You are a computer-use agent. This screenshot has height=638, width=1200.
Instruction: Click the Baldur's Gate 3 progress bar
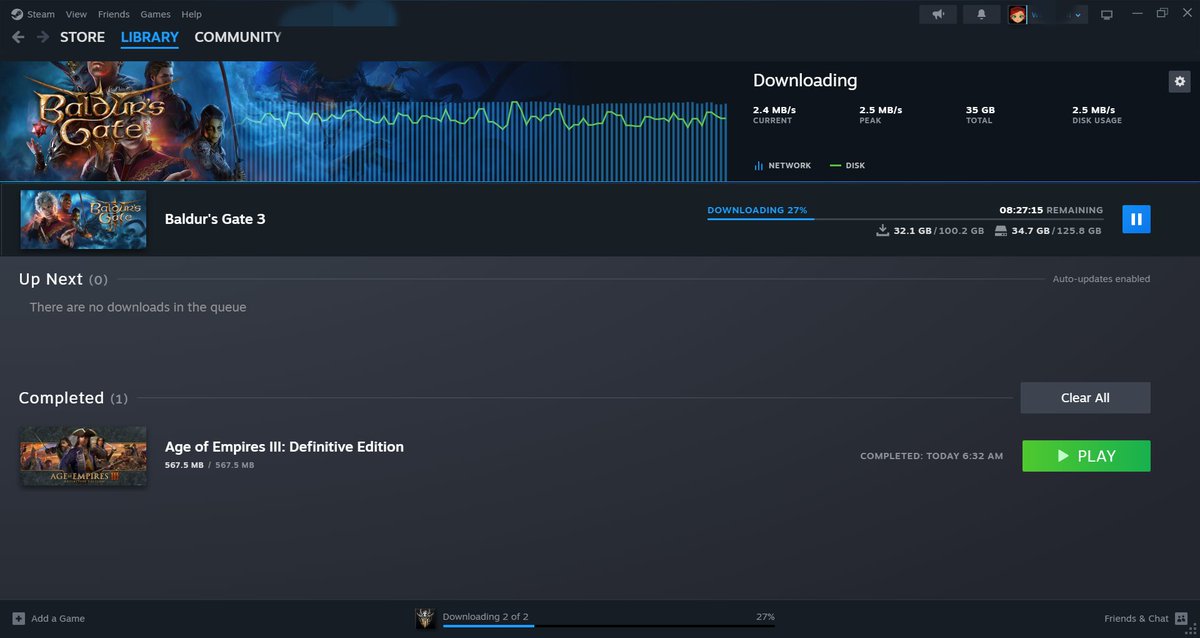905,219
